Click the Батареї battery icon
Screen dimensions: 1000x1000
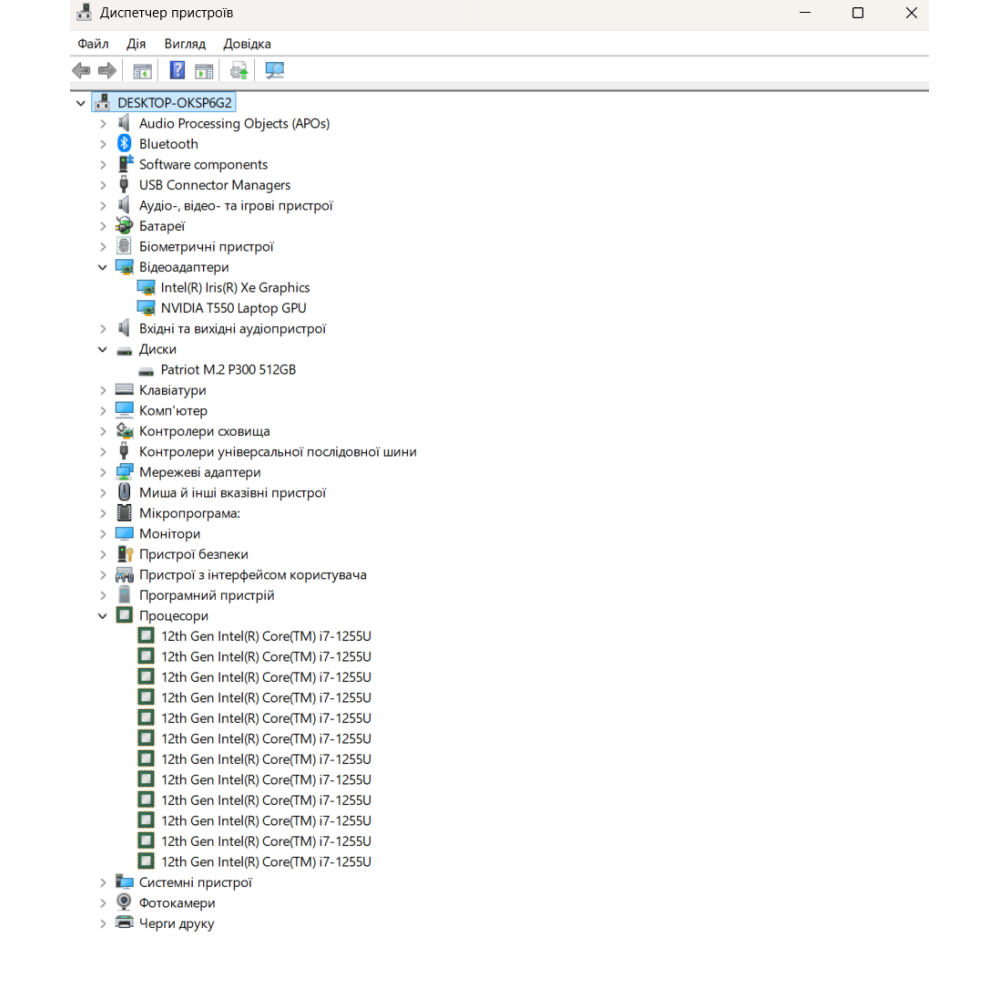click(x=124, y=226)
